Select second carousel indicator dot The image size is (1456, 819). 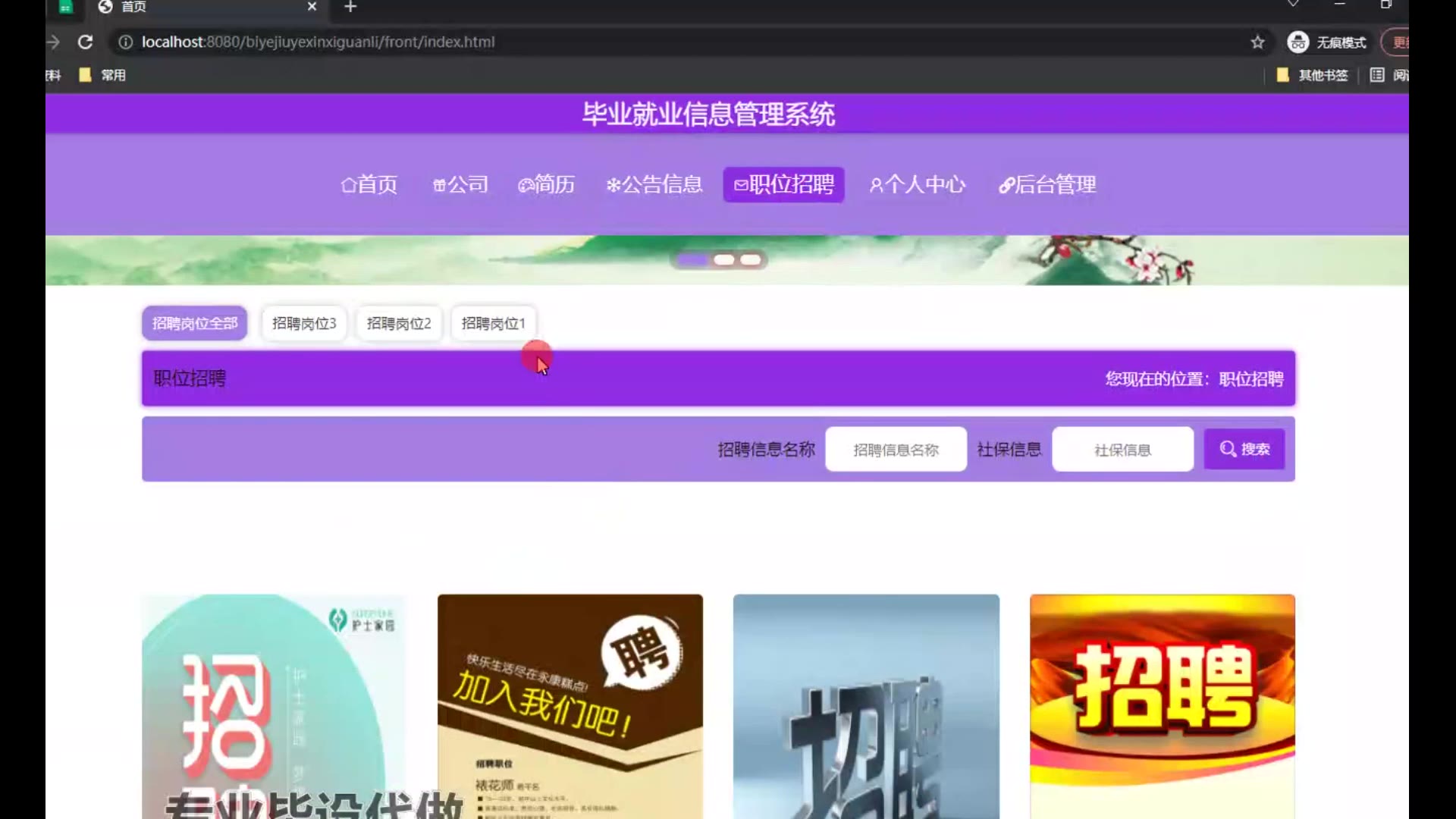pyautogui.click(x=723, y=260)
